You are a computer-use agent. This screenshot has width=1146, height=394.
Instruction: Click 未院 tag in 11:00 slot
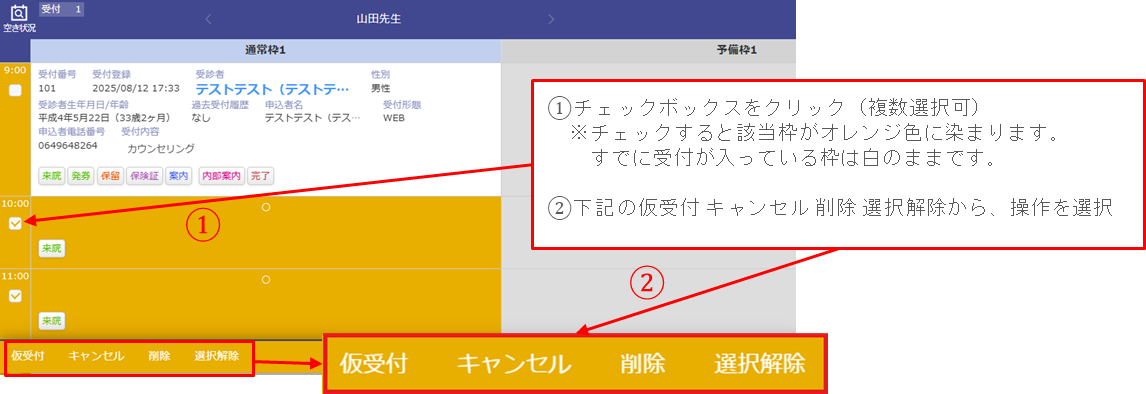(51, 320)
